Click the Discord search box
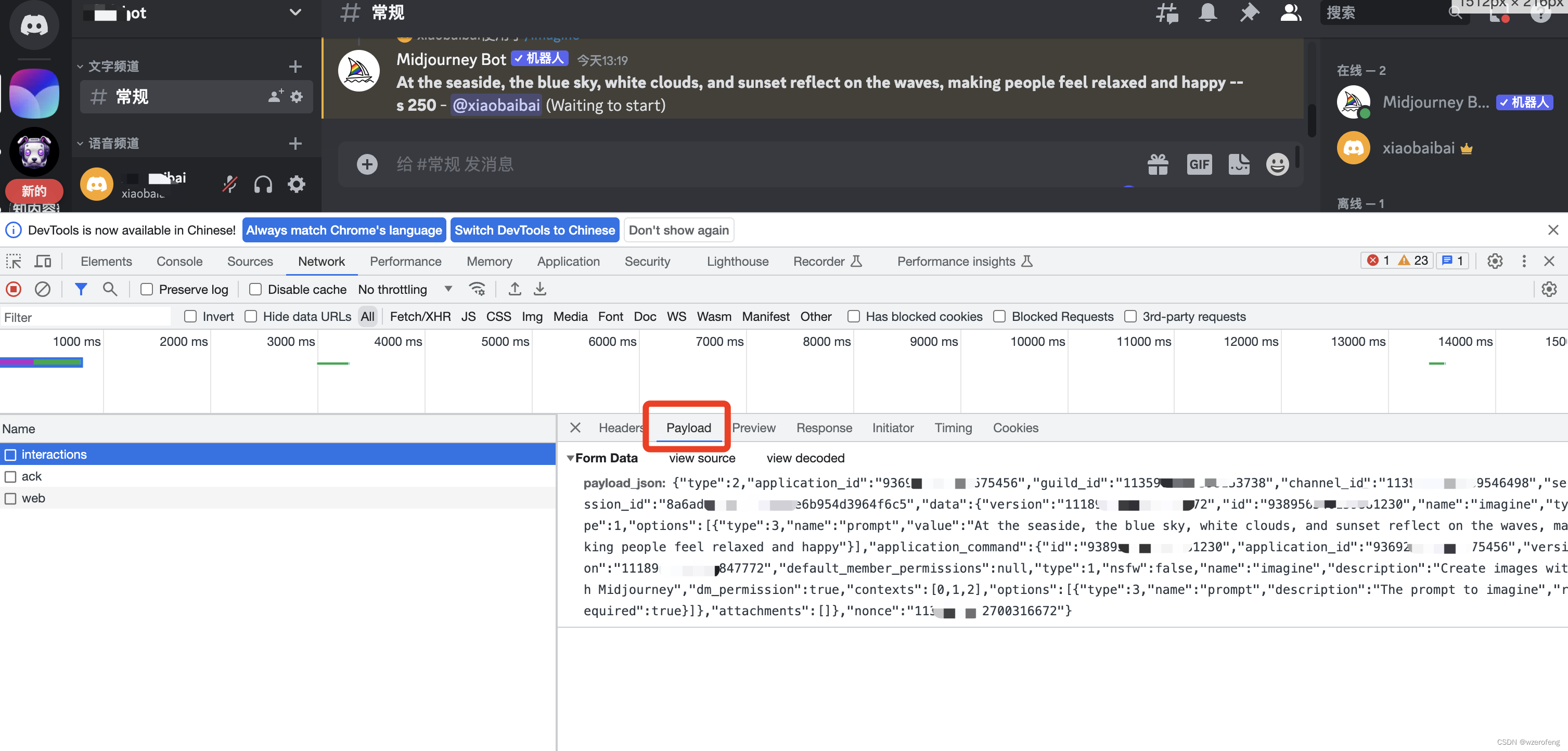The image size is (1568, 751). [x=1394, y=13]
